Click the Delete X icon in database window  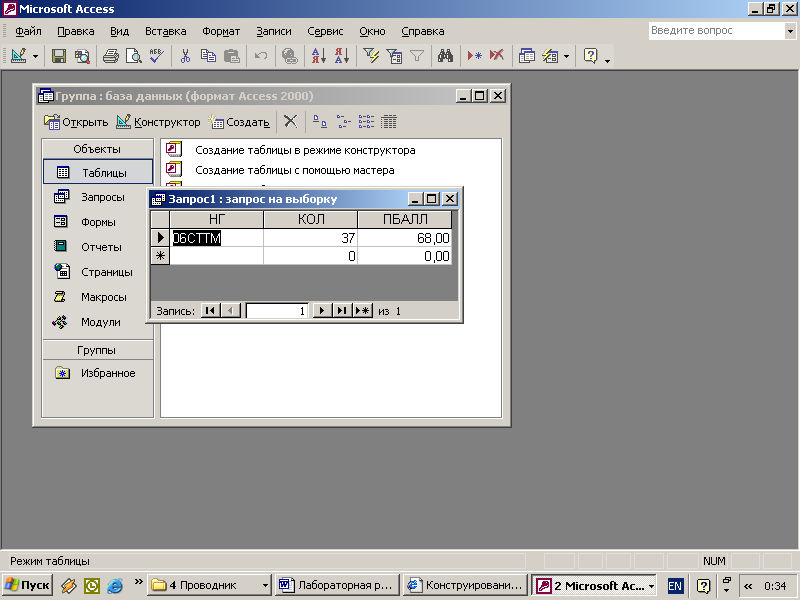click(290, 121)
